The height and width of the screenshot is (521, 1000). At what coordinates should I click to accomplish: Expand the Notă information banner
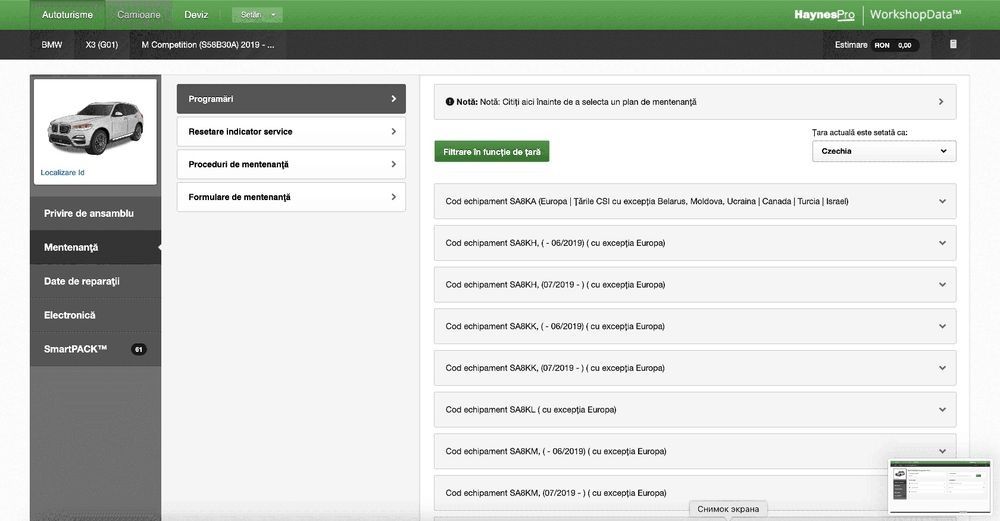pyautogui.click(x=695, y=102)
